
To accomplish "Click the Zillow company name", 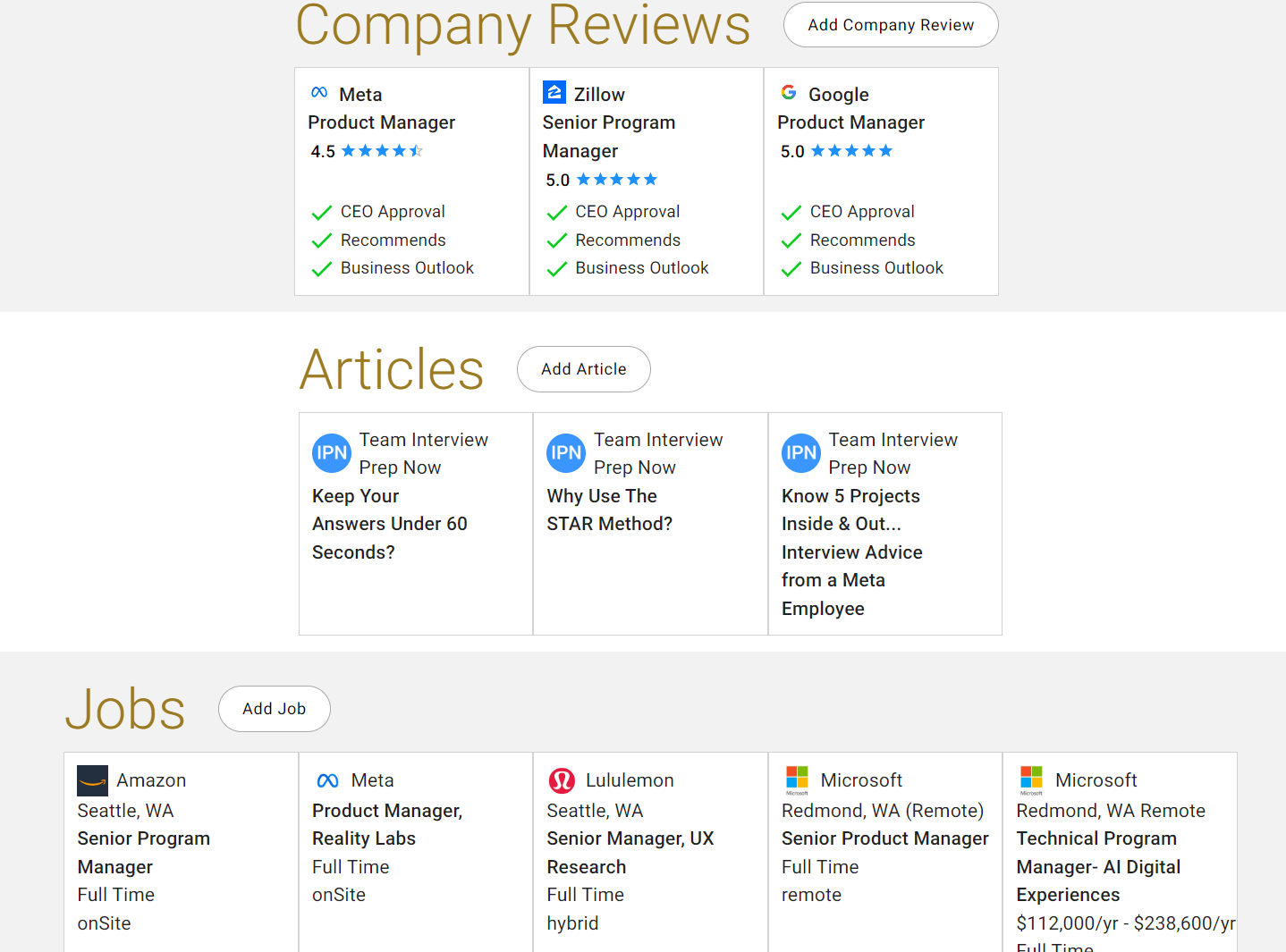I will click(x=599, y=95).
